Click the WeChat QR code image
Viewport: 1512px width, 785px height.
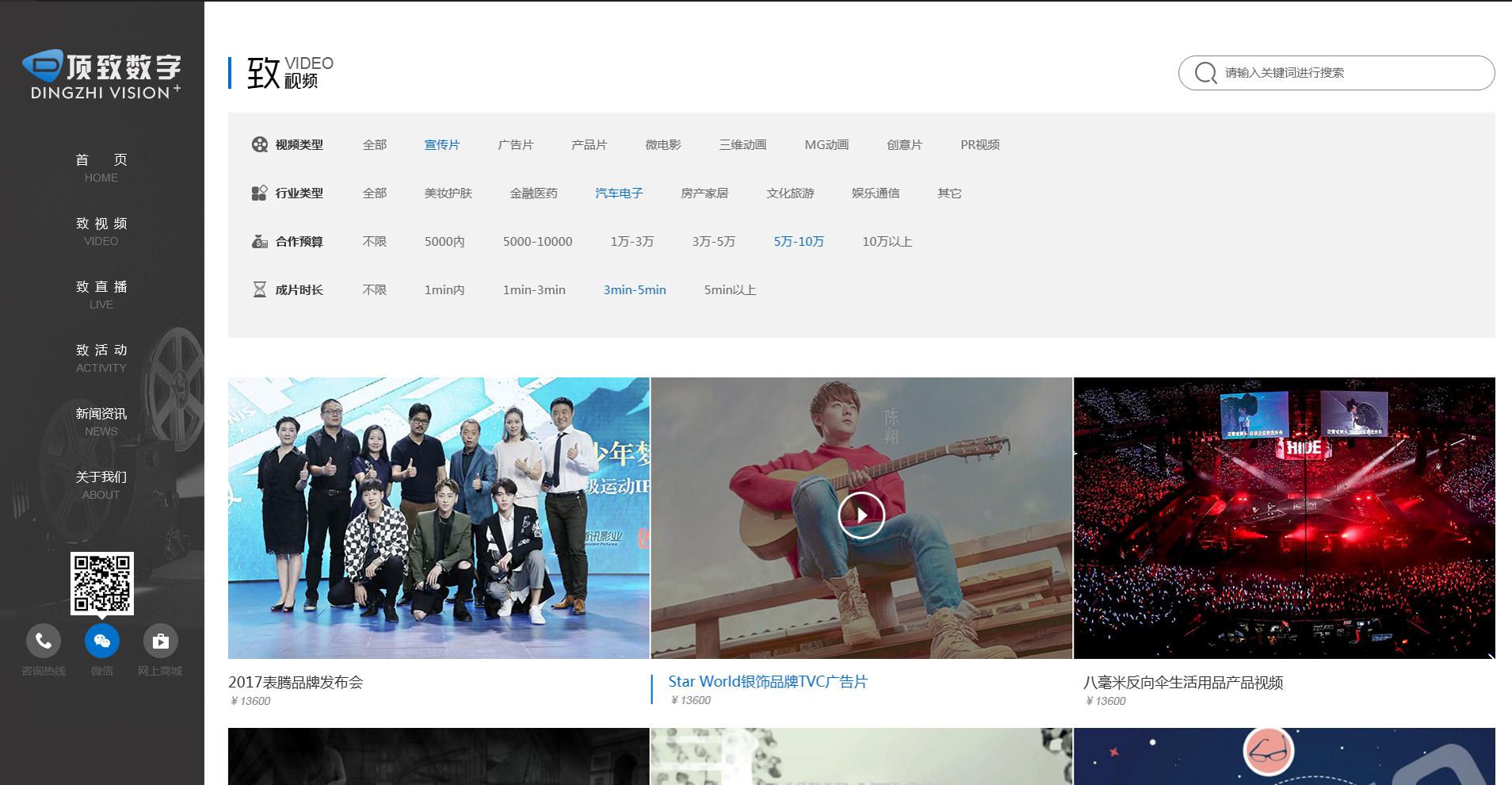(102, 584)
